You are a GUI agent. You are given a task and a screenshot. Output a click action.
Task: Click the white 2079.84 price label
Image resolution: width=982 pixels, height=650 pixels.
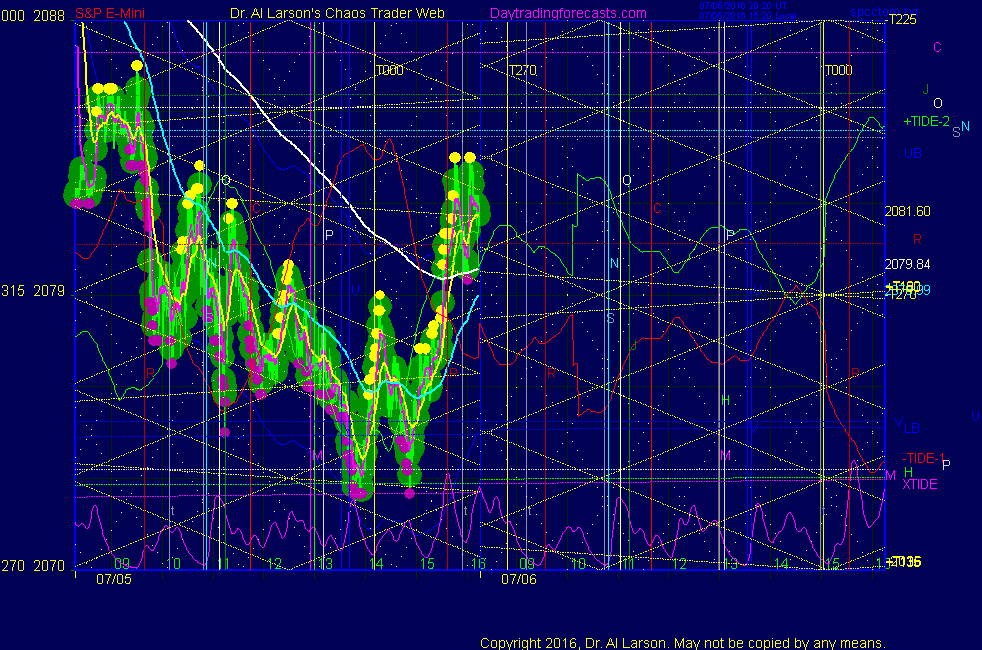(x=907, y=264)
